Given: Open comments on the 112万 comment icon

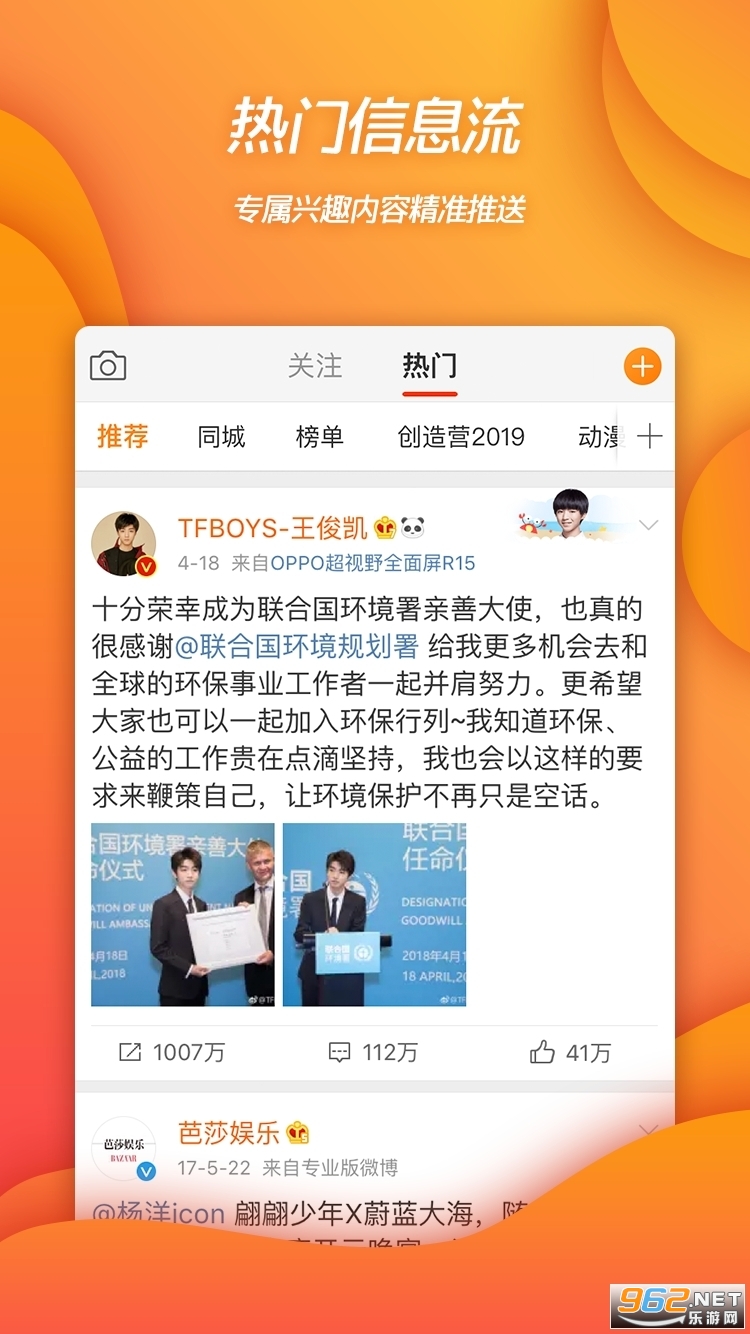Looking at the screenshot, I should point(340,1052).
